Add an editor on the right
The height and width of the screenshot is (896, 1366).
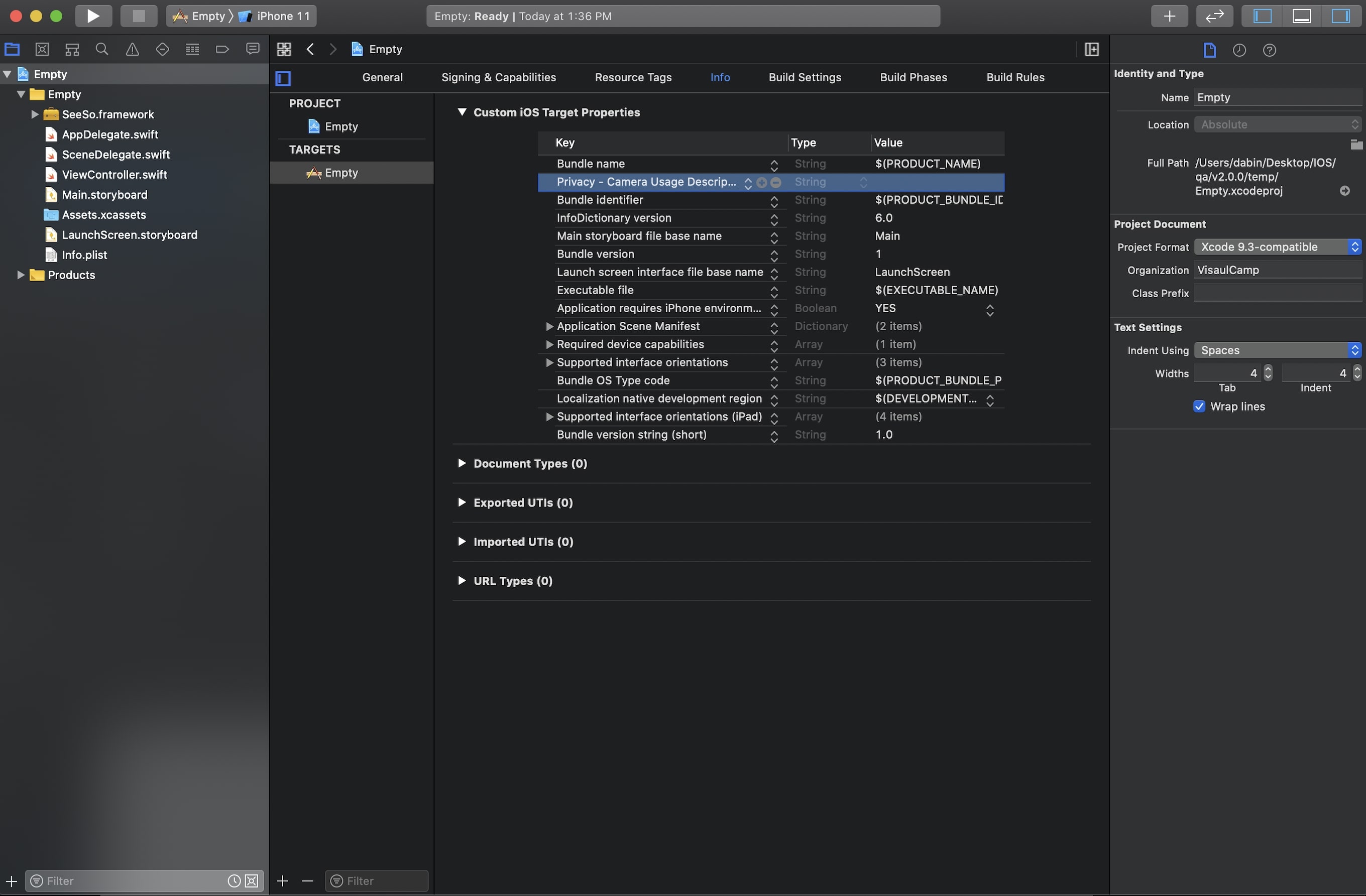pyautogui.click(x=1092, y=49)
